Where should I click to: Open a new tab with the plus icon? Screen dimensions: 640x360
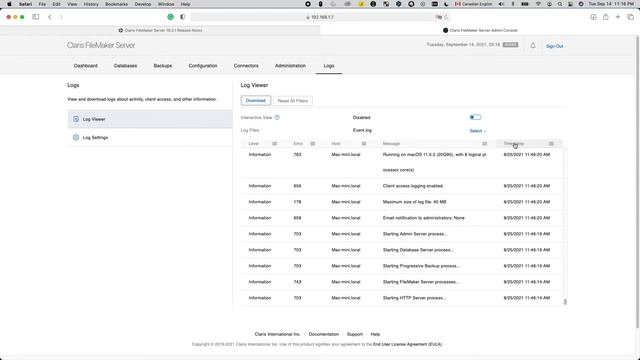tap(618, 17)
